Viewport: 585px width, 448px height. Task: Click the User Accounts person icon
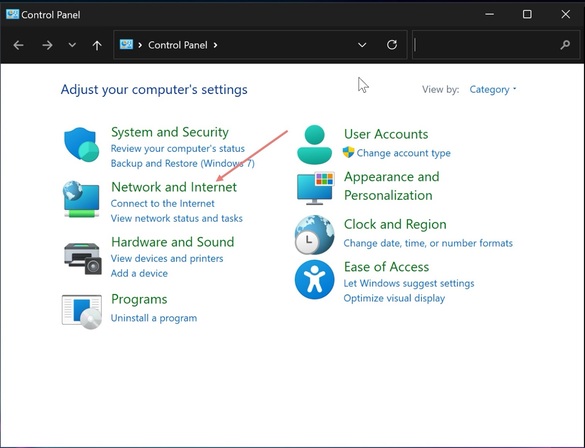point(315,145)
